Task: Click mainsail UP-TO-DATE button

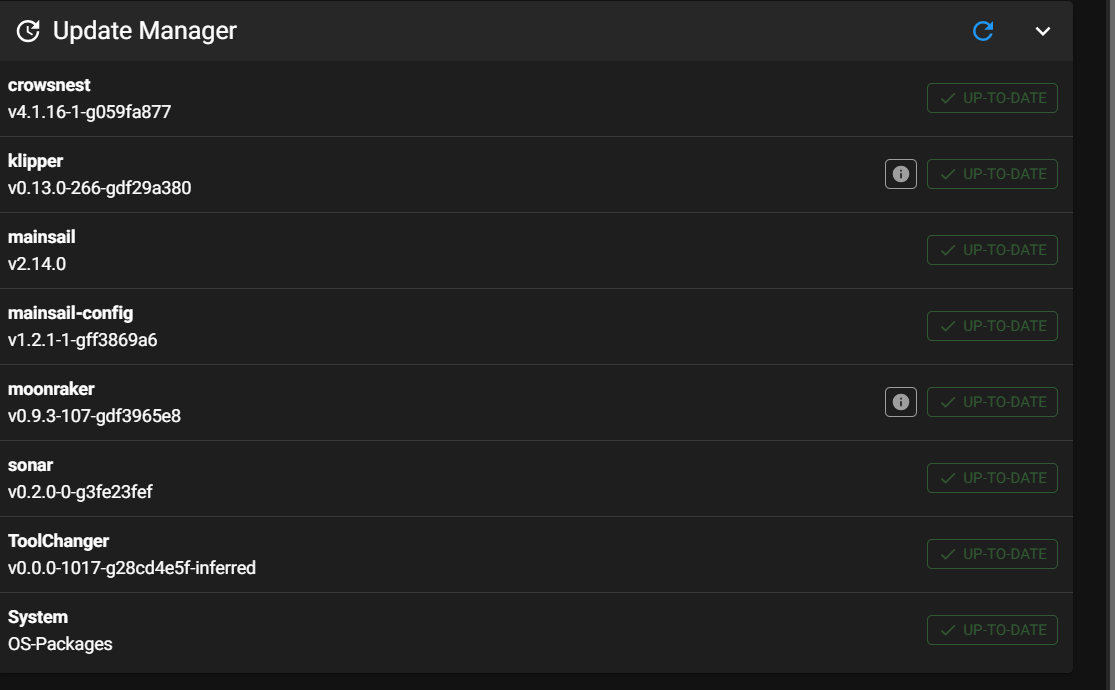Action: click(992, 250)
